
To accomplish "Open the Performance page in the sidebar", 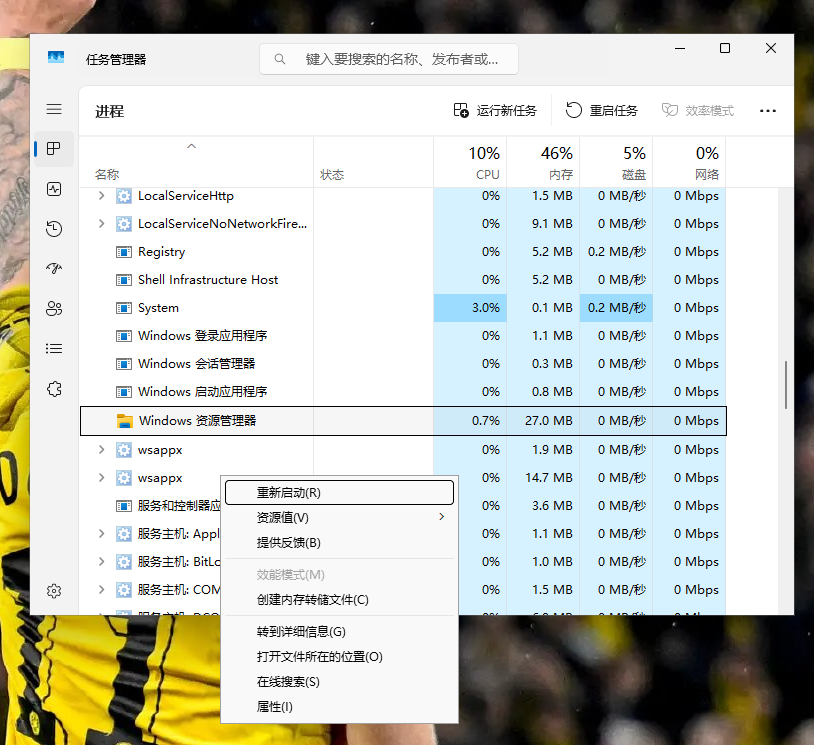I will point(54,189).
